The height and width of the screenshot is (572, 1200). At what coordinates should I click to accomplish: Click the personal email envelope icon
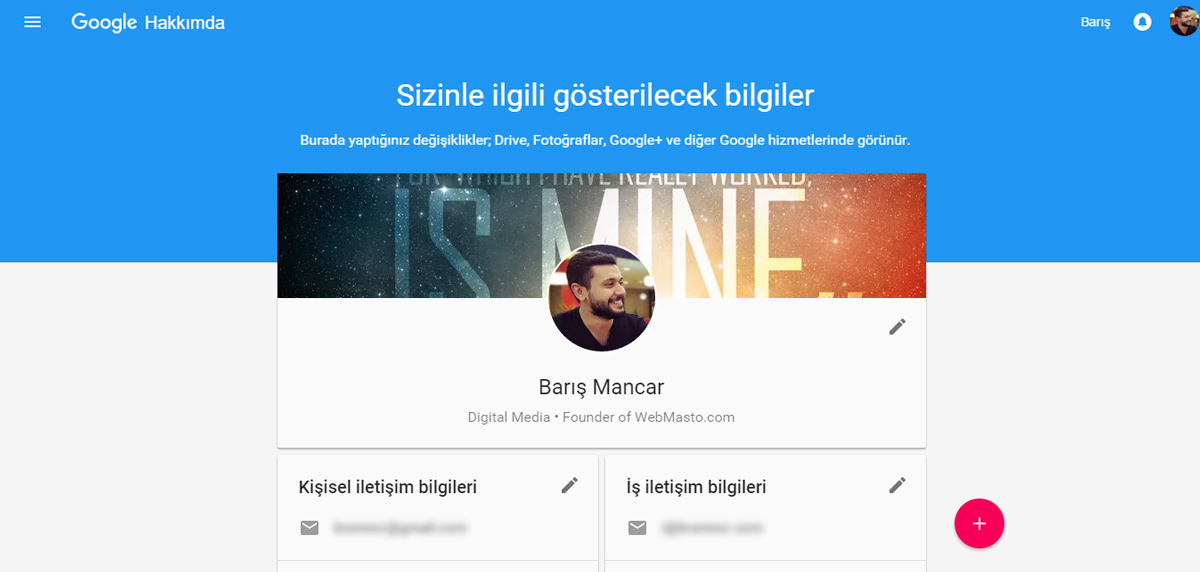pyautogui.click(x=310, y=527)
